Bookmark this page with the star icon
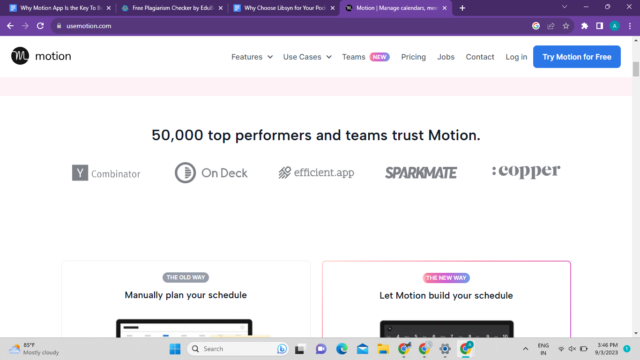640x360 pixels. (x=566, y=26)
